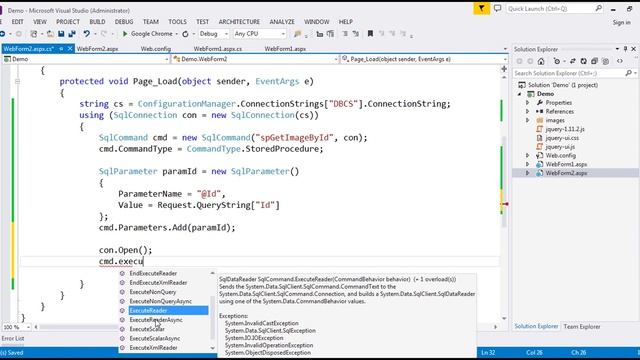This screenshot has width=640, height=360.
Task: Click the browser Refresh icon in toolbar
Action: pyautogui.click(x=185, y=34)
